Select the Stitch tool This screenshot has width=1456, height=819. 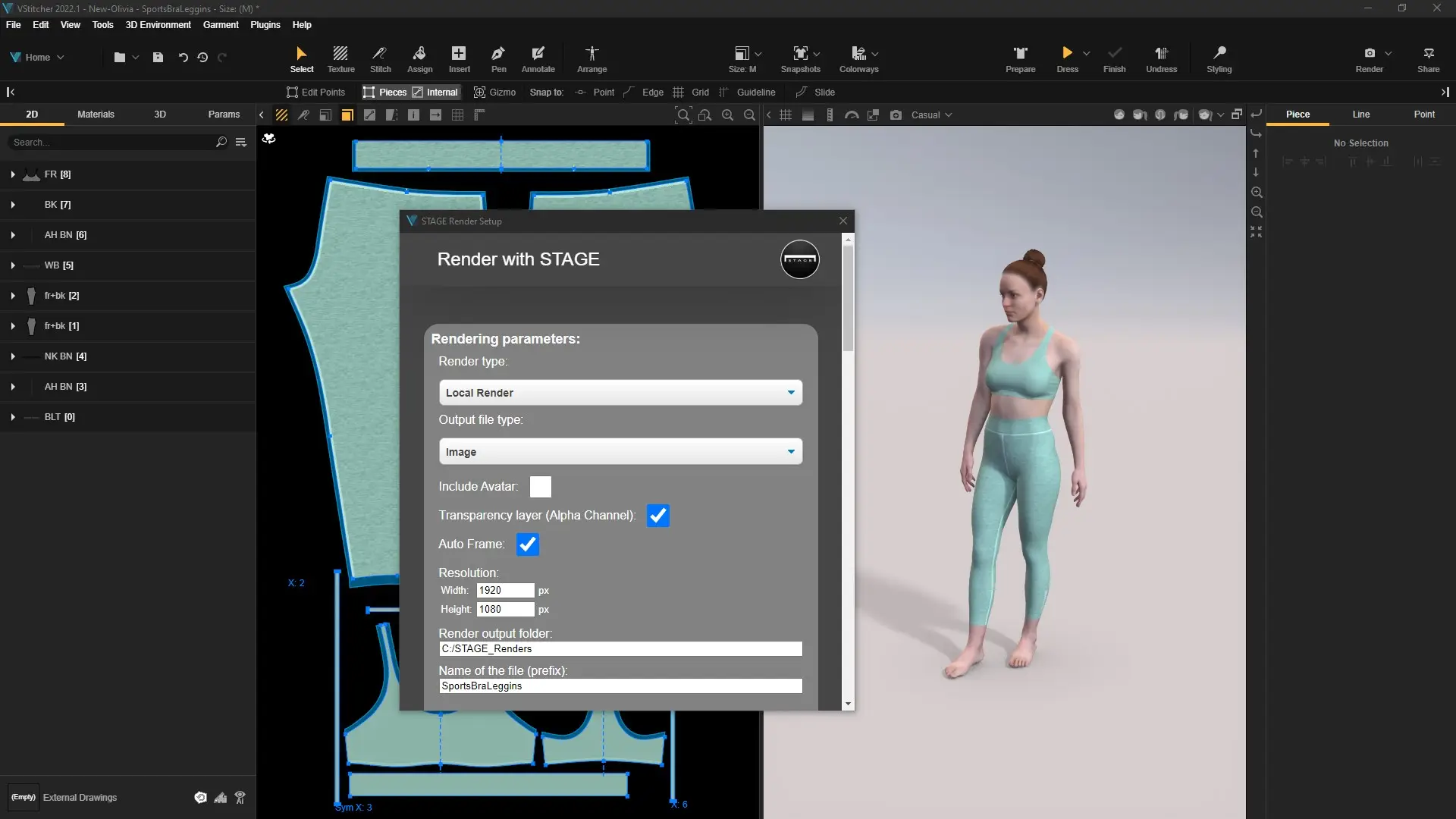click(x=380, y=58)
